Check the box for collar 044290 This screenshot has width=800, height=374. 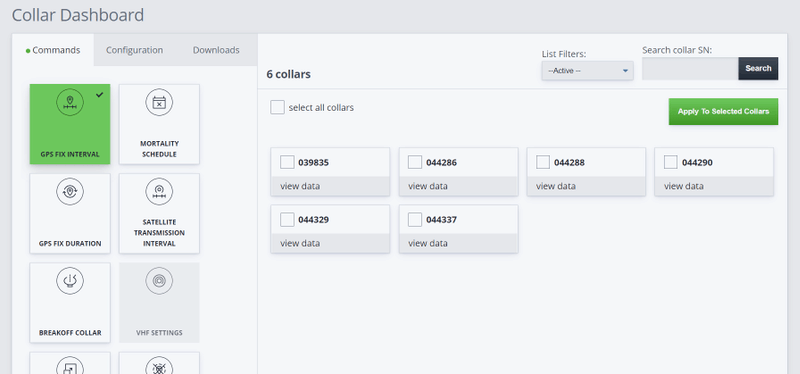671,162
